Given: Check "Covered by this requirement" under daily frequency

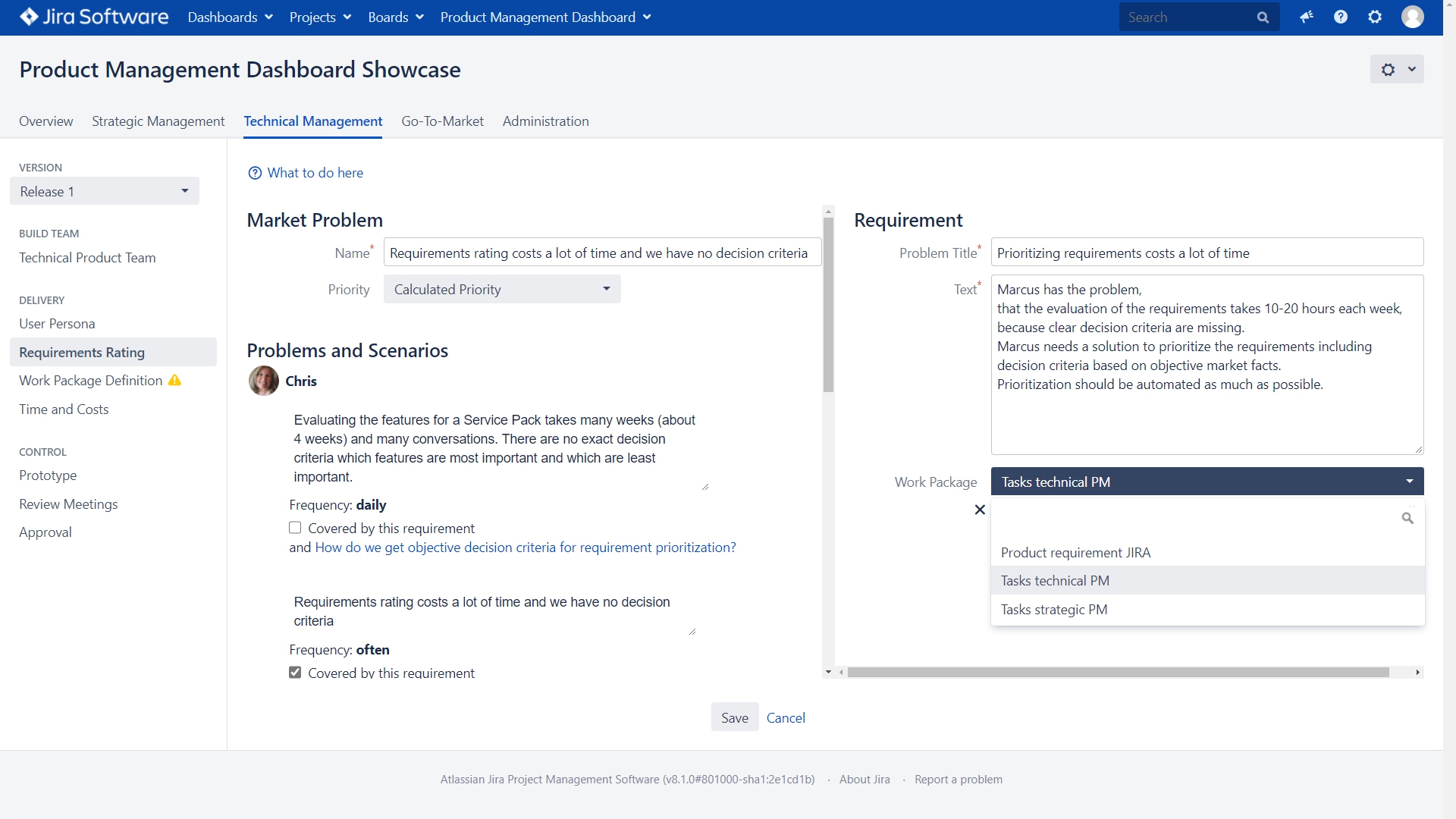Looking at the screenshot, I should coord(295,527).
